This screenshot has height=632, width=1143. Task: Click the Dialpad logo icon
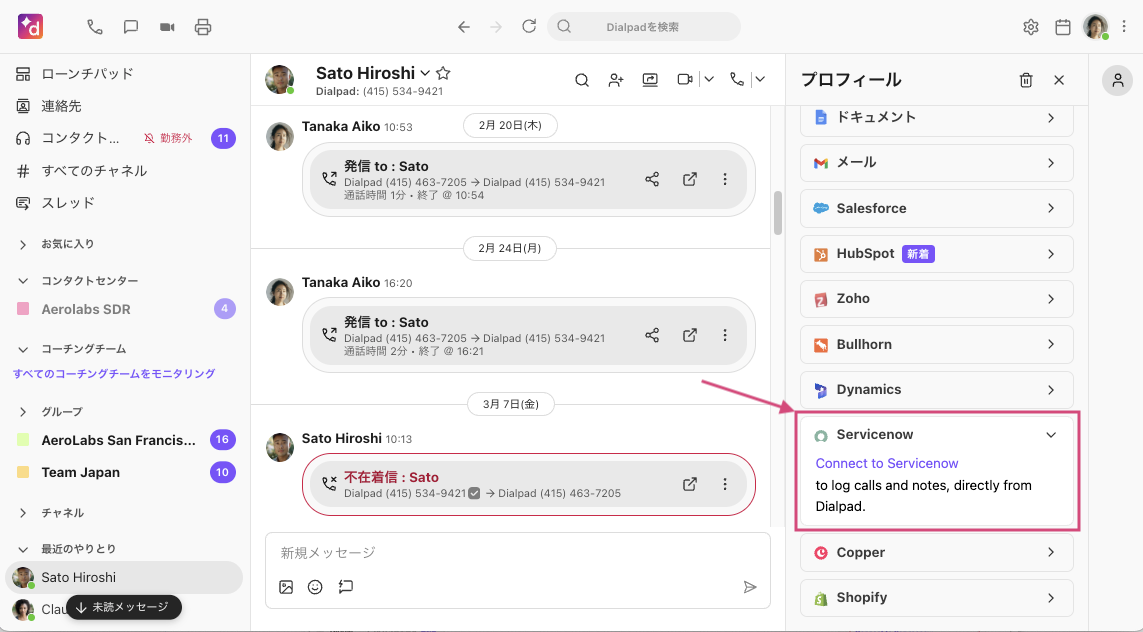(31, 27)
